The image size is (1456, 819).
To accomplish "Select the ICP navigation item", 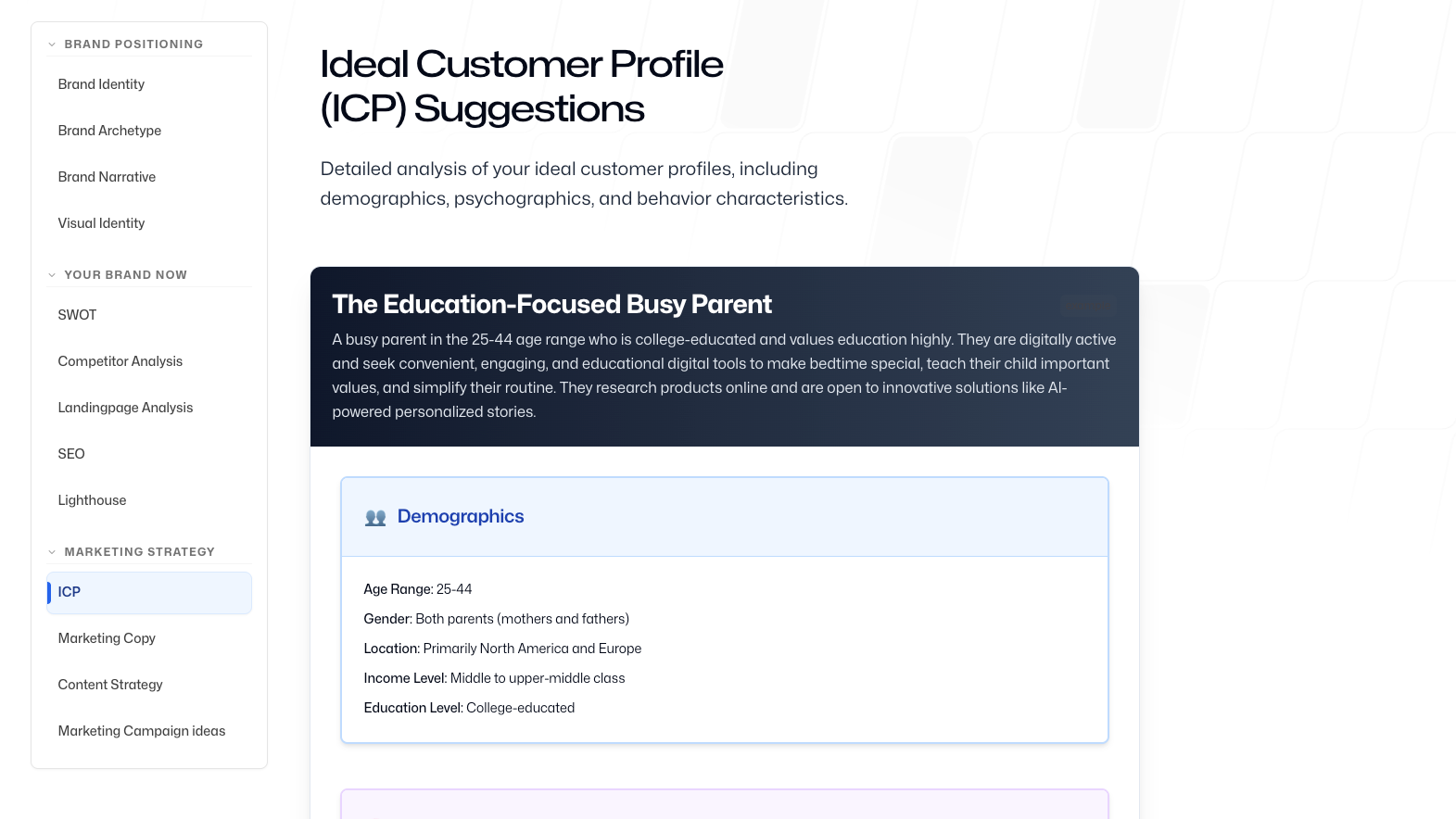I will pos(70,591).
